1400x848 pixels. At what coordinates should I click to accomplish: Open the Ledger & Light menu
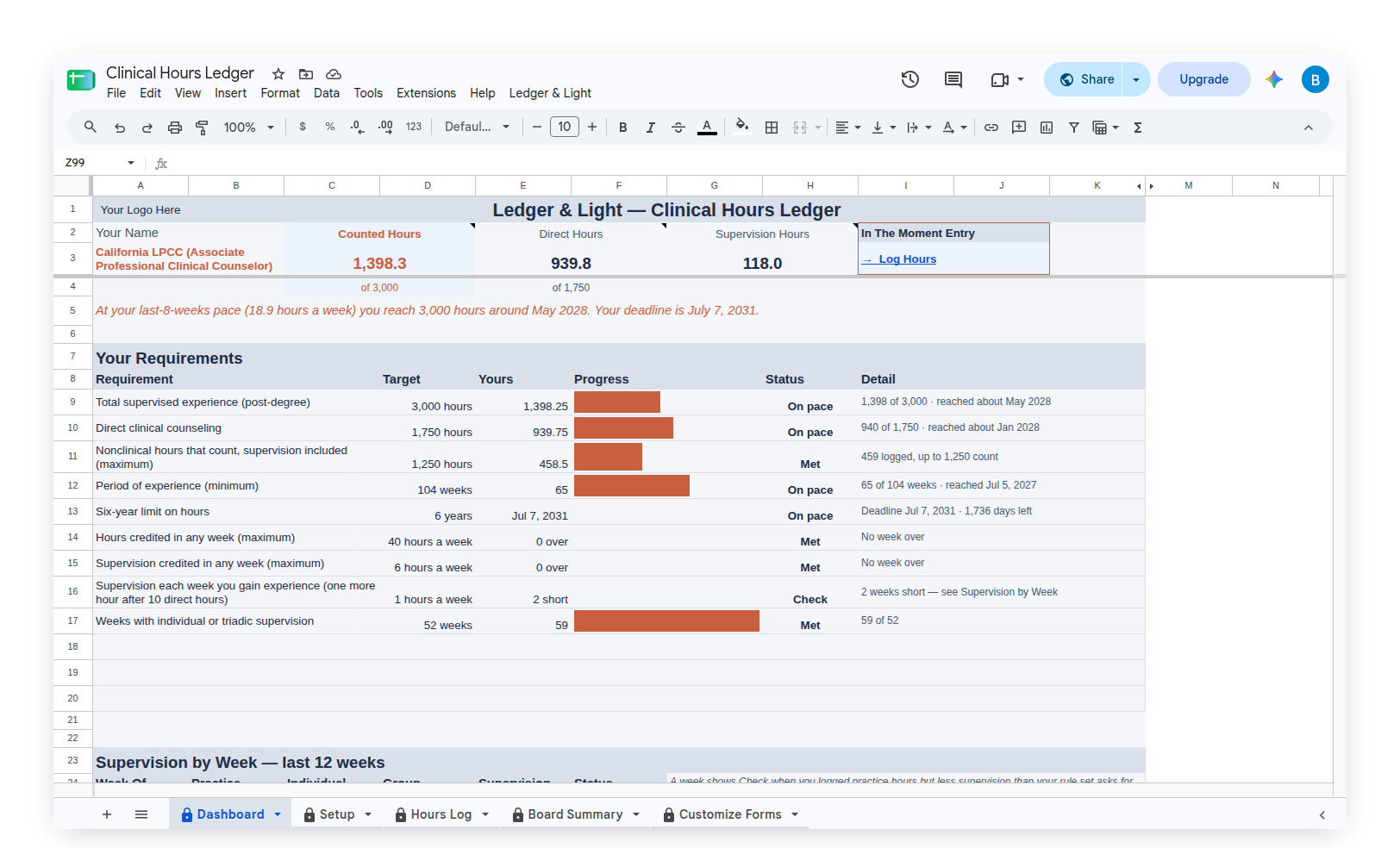pyautogui.click(x=550, y=93)
